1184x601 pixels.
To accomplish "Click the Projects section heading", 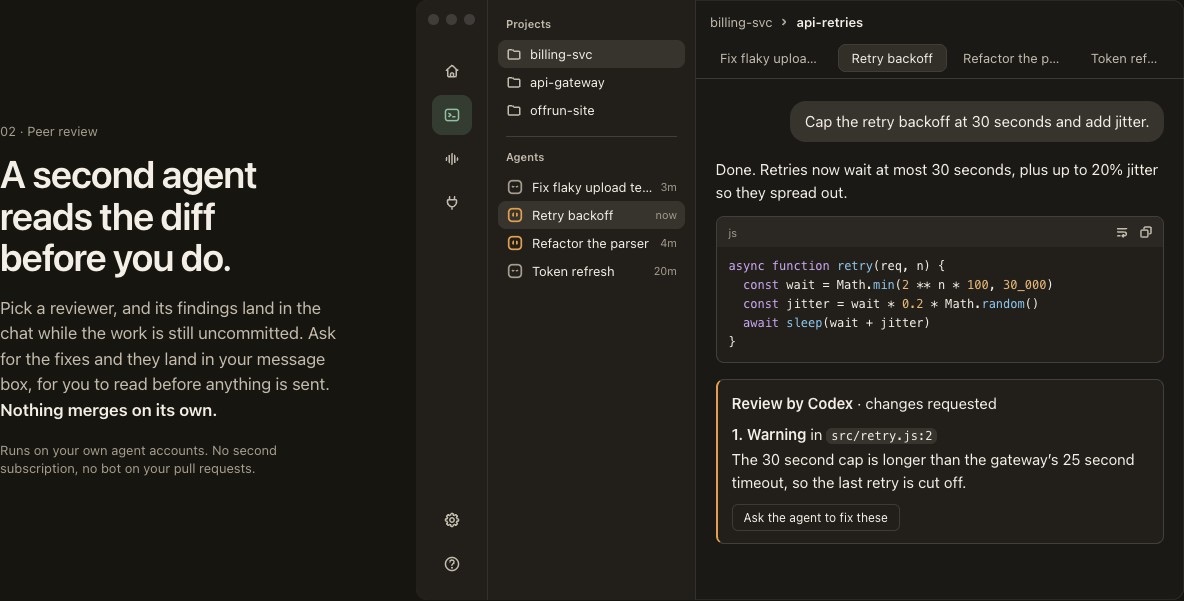I will point(528,24).
